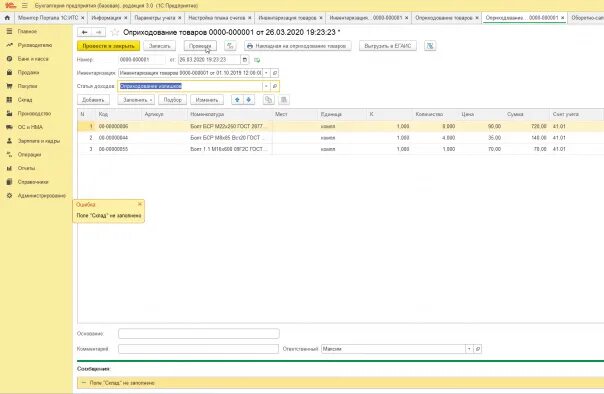Move selected row up
This screenshot has height=394, width=604.
tap(237, 100)
